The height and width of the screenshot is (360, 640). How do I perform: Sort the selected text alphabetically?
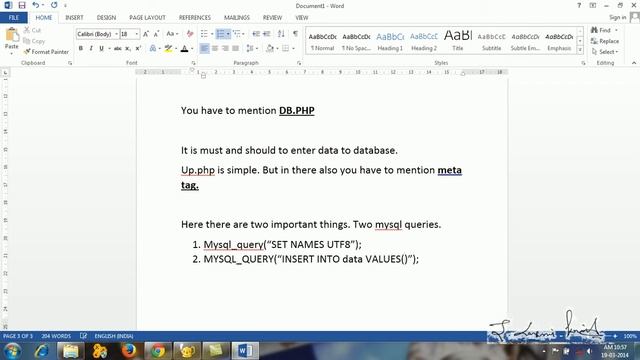(281, 34)
